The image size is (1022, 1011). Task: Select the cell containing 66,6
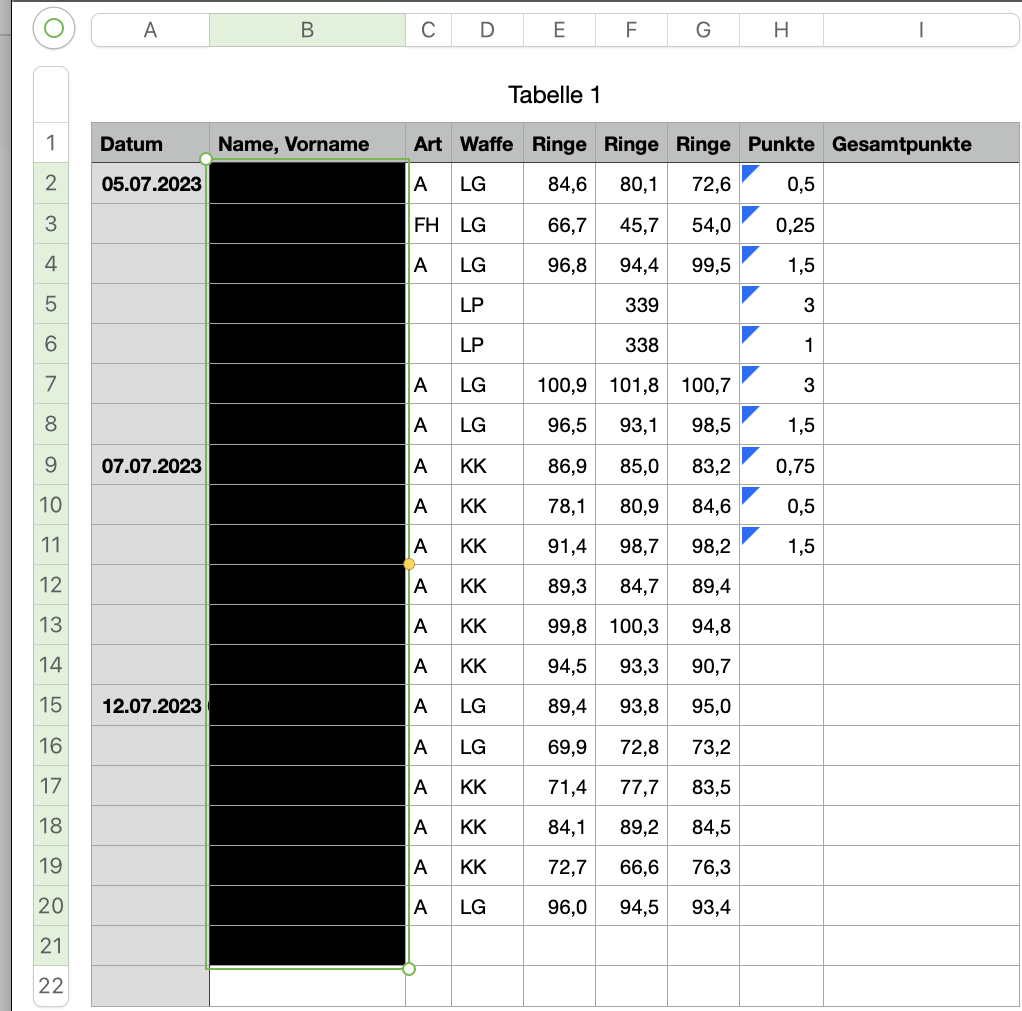point(631,866)
